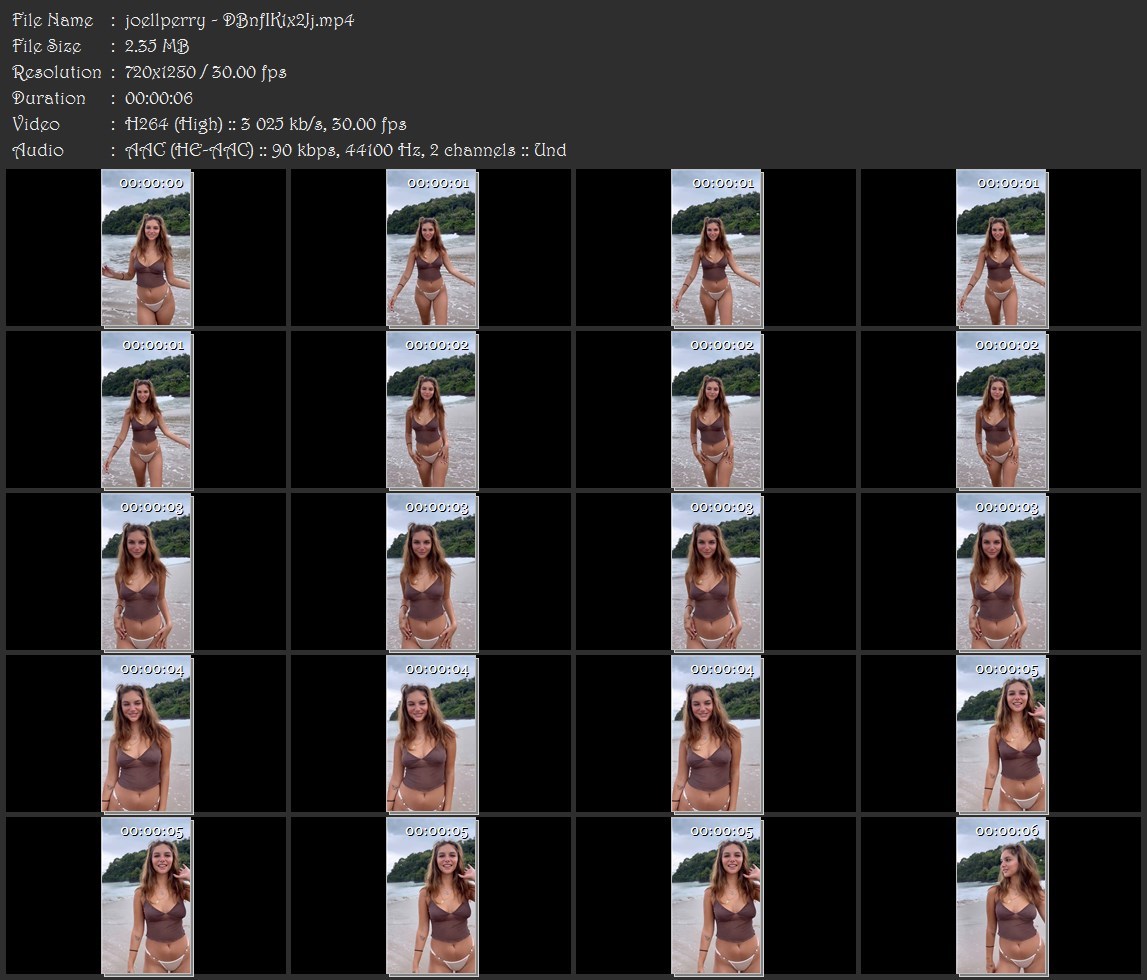Click the duration value in the header
The width and height of the screenshot is (1147, 980).
(159, 98)
